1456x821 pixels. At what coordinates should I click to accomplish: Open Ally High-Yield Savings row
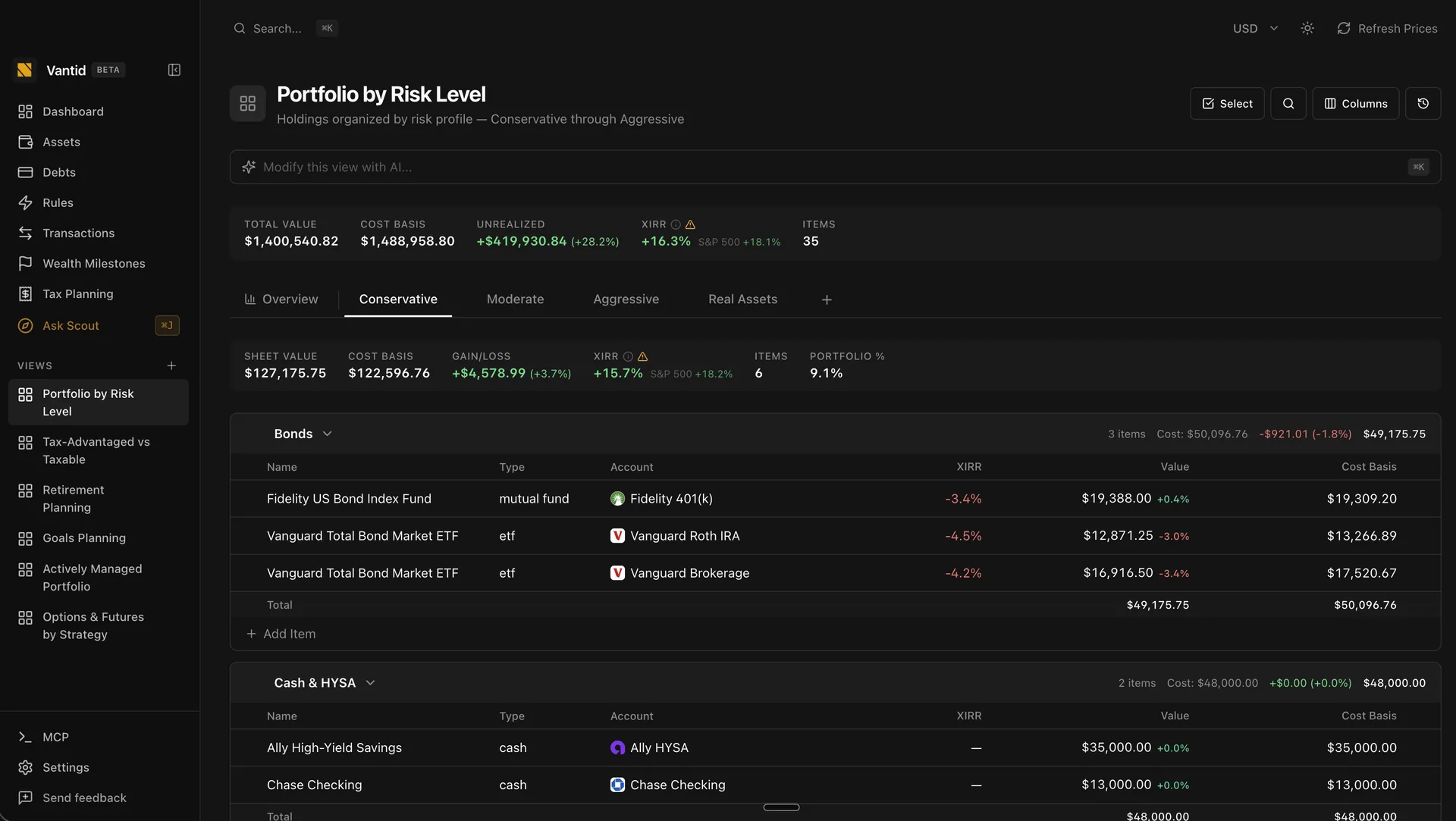pyautogui.click(x=835, y=747)
